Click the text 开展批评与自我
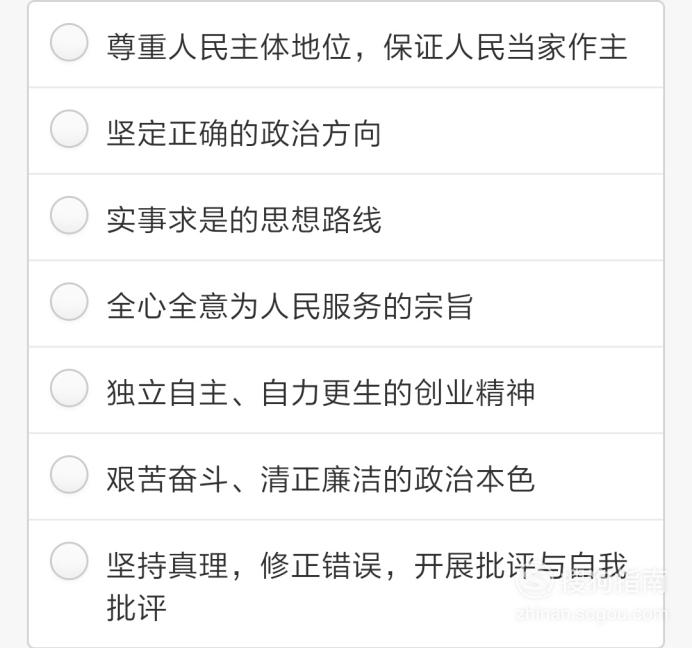Viewport: 692px width, 648px height. 521,566
